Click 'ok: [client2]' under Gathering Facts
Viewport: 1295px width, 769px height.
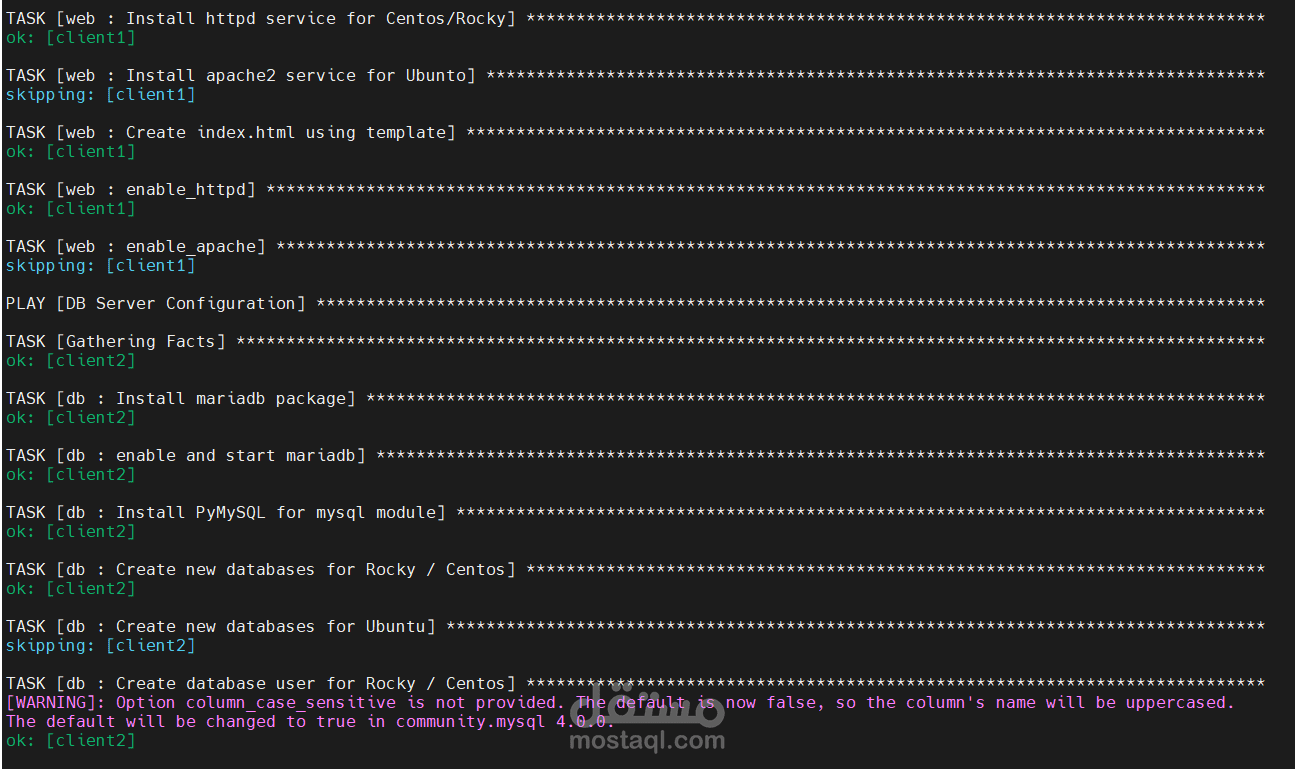click(71, 361)
